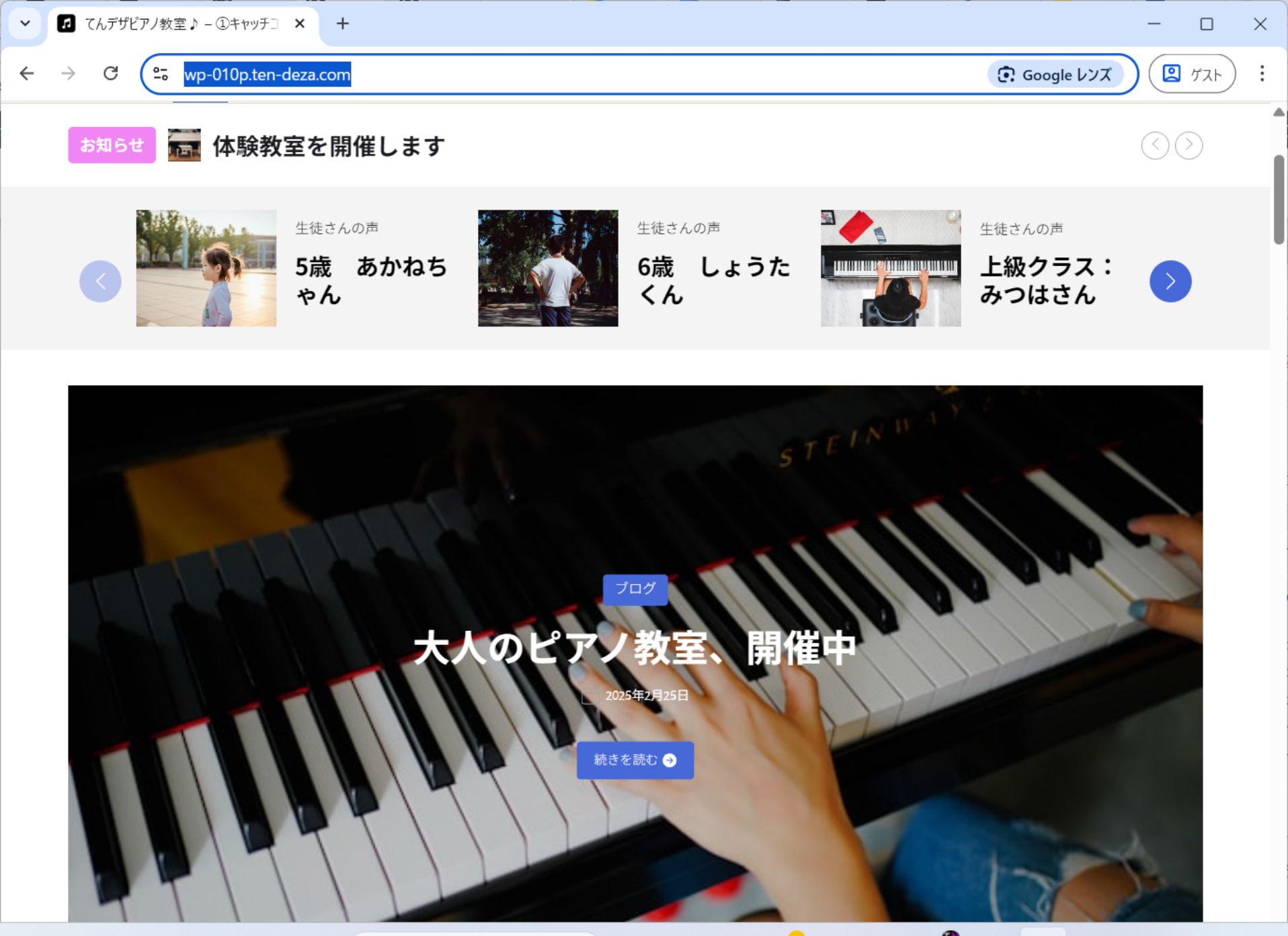Image resolution: width=1288 pixels, height=936 pixels.
Task: Go to next news announcement
Action: click(1189, 145)
